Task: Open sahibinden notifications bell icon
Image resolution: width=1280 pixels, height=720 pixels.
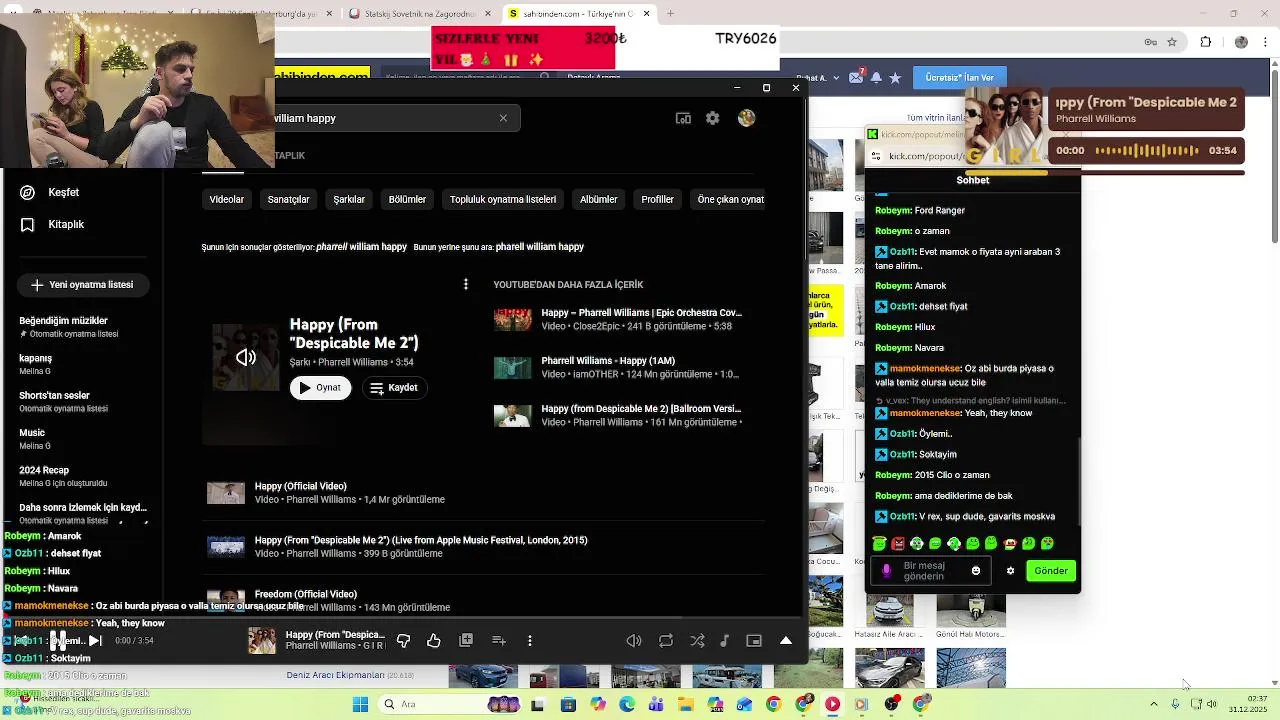Action: point(876,77)
